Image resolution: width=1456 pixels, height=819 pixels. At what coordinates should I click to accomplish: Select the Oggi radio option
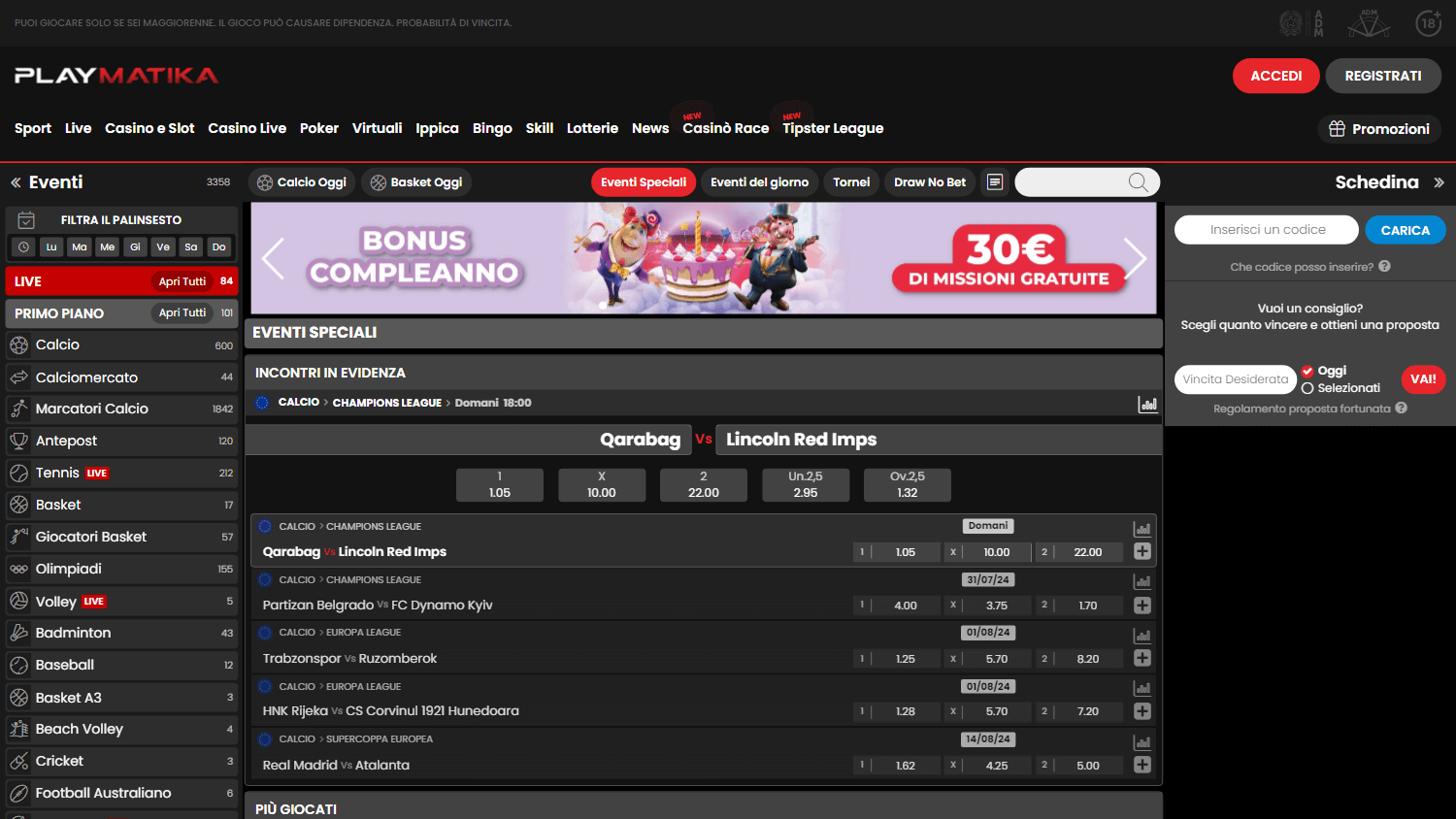[1307, 371]
